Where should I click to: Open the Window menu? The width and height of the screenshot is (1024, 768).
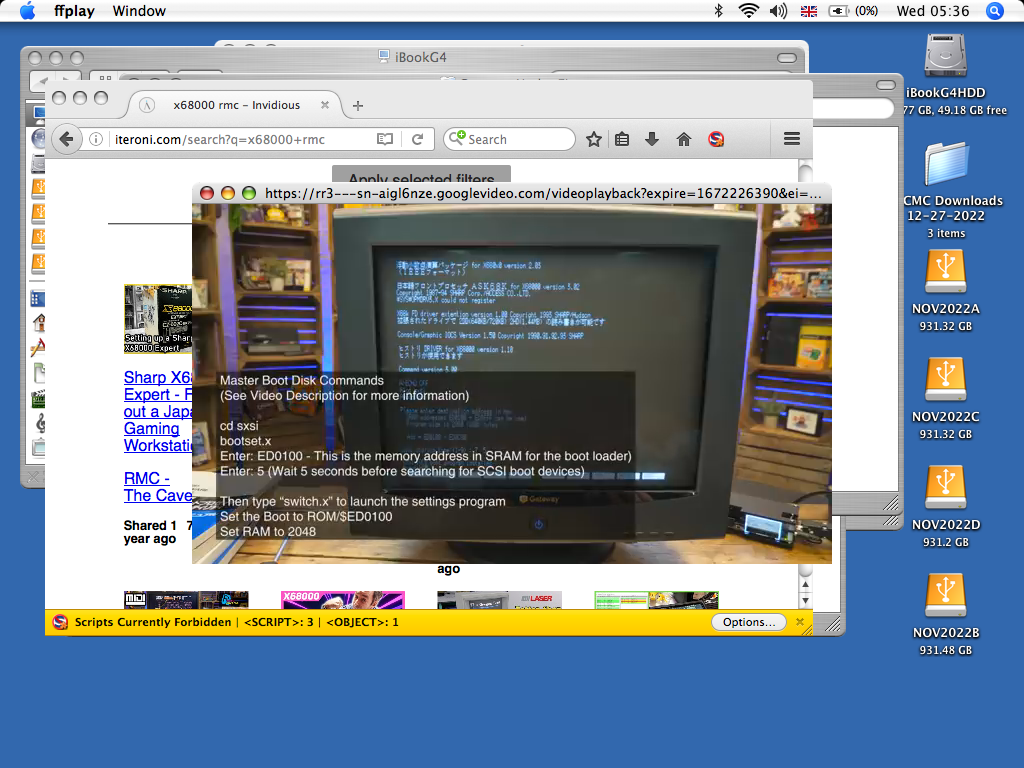[x=139, y=10]
